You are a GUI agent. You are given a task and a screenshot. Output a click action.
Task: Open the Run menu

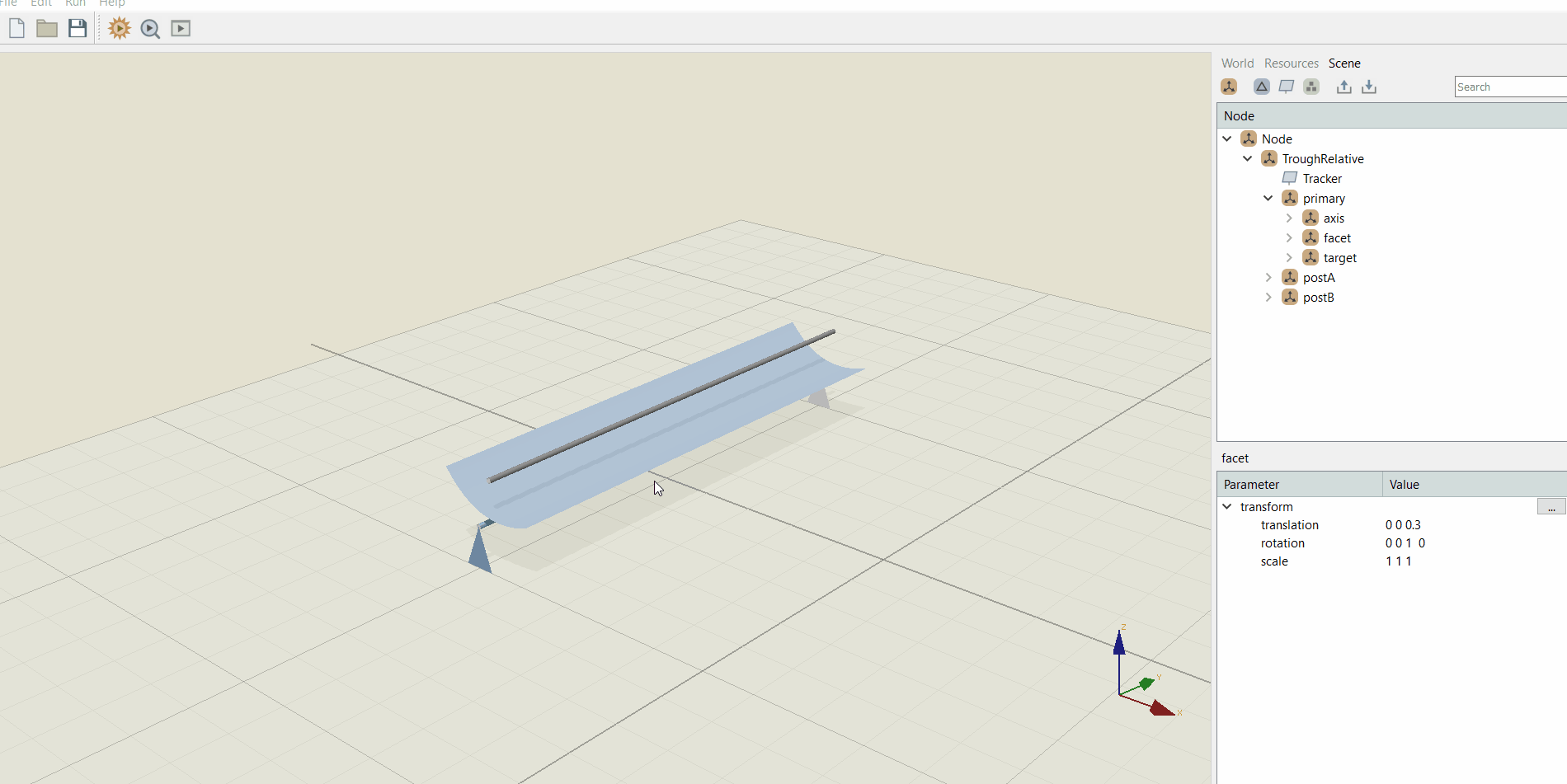75,3
